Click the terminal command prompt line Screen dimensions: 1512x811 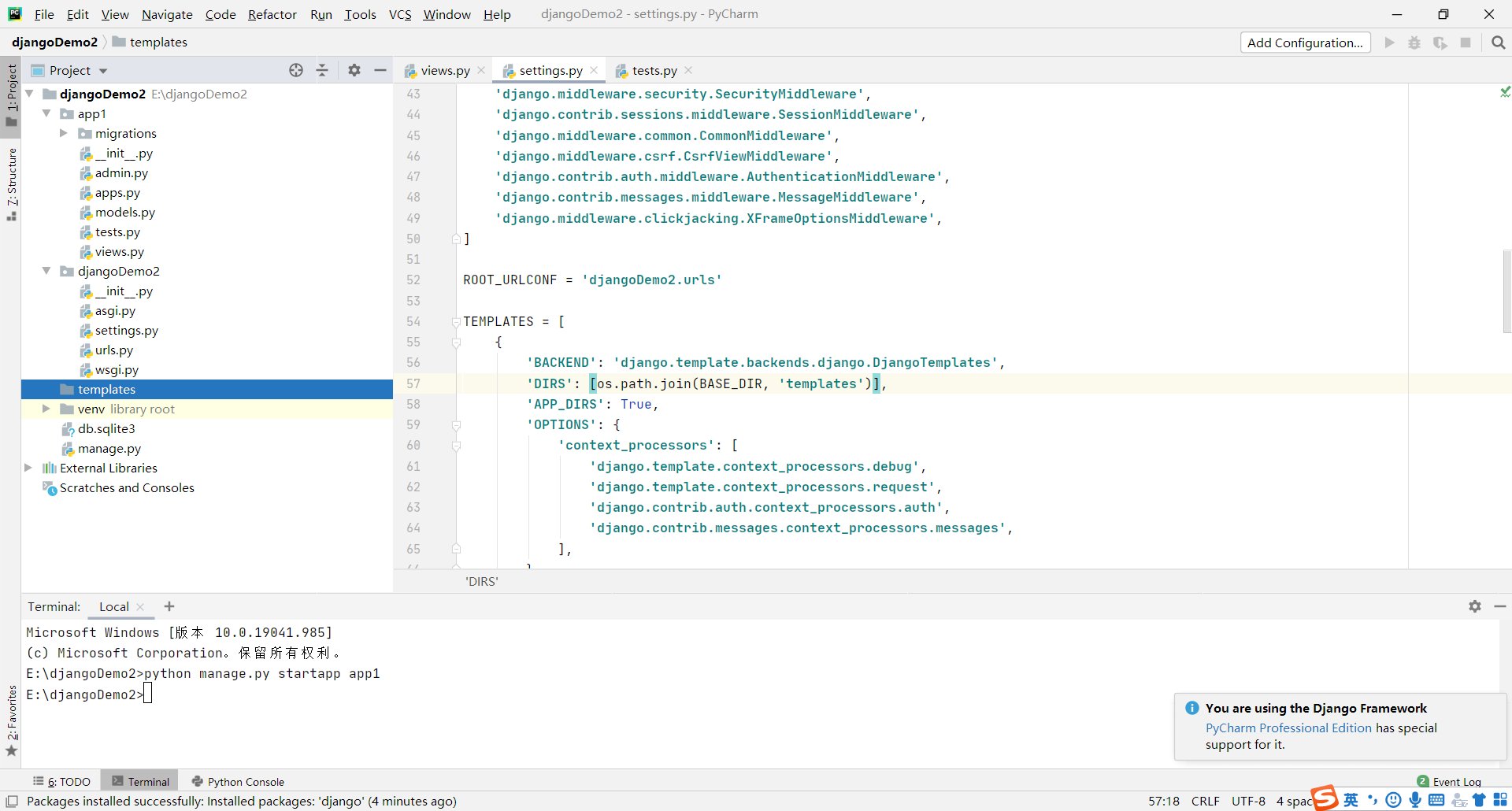(89, 694)
